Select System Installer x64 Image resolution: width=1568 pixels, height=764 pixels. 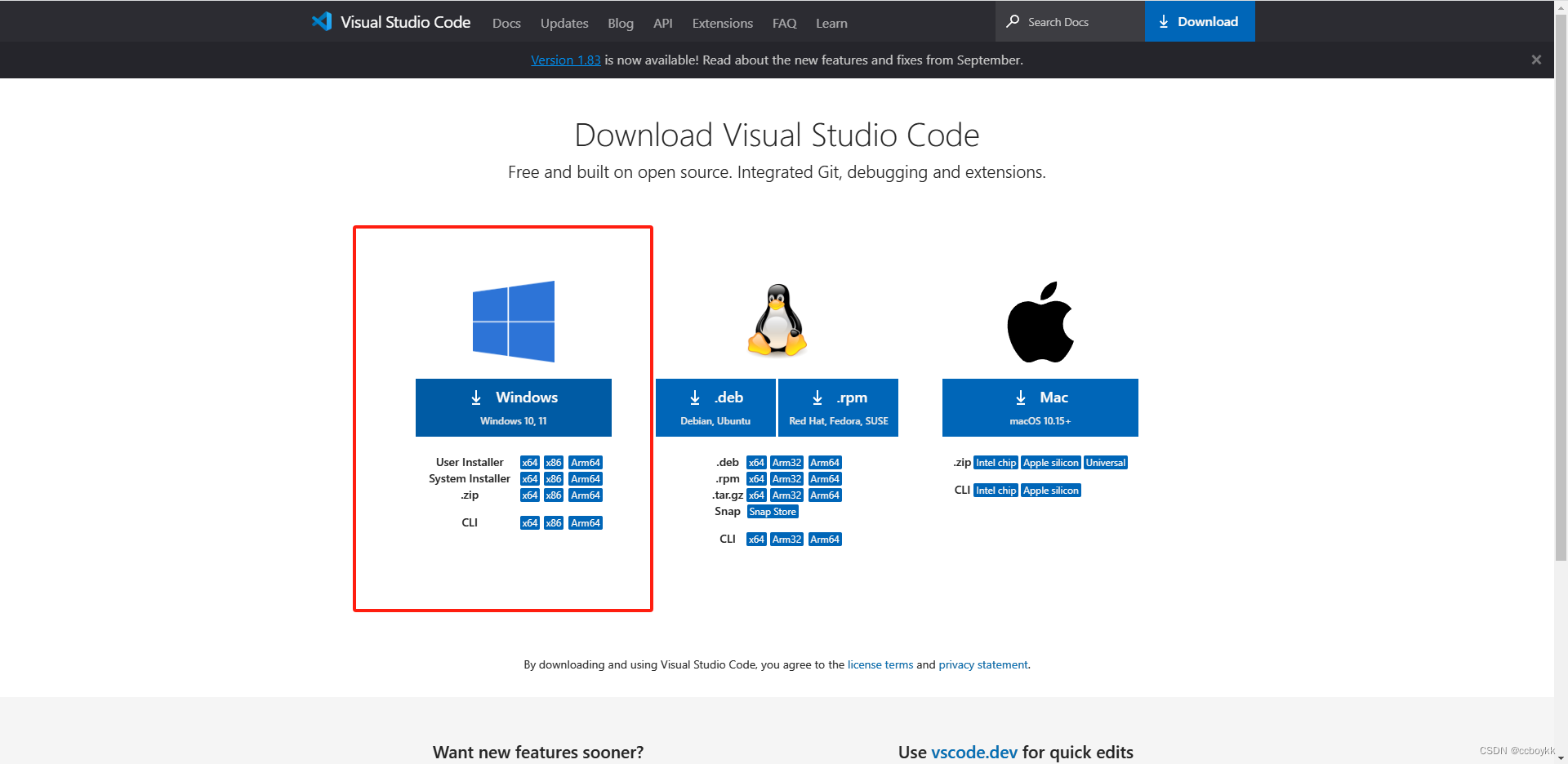tap(530, 479)
